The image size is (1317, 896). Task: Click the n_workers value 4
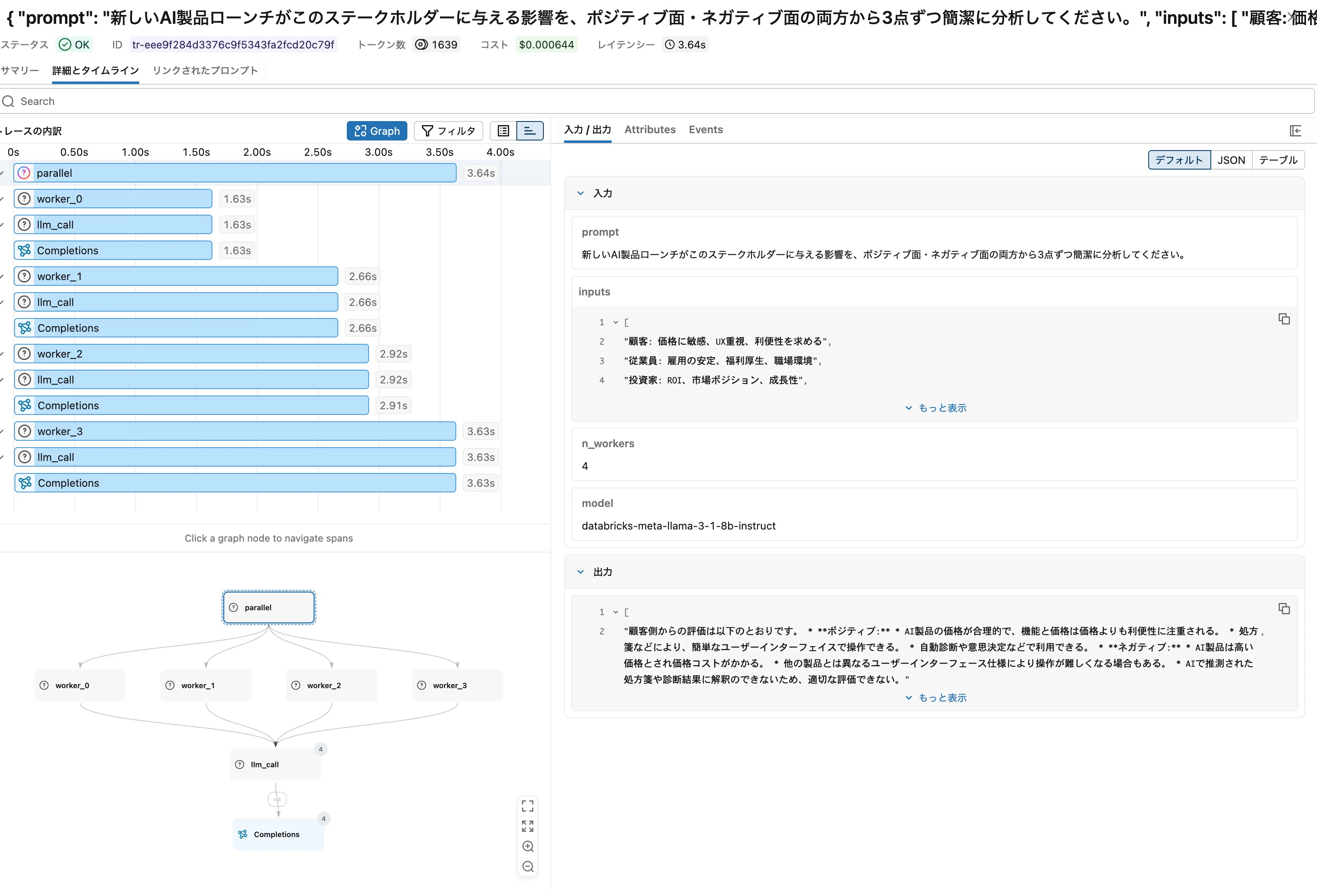point(585,466)
